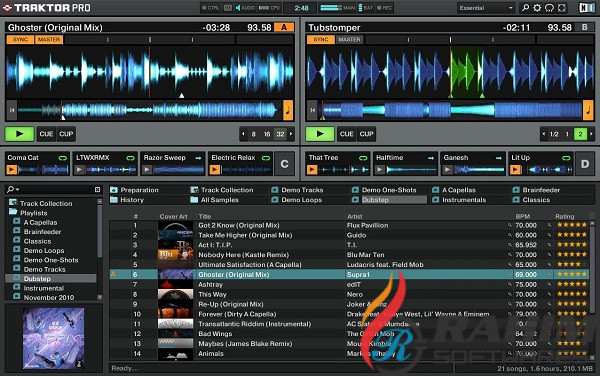Image resolution: width=600 pixels, height=376 pixels.
Task: Open the search magnifier in the header
Action: click(526, 8)
